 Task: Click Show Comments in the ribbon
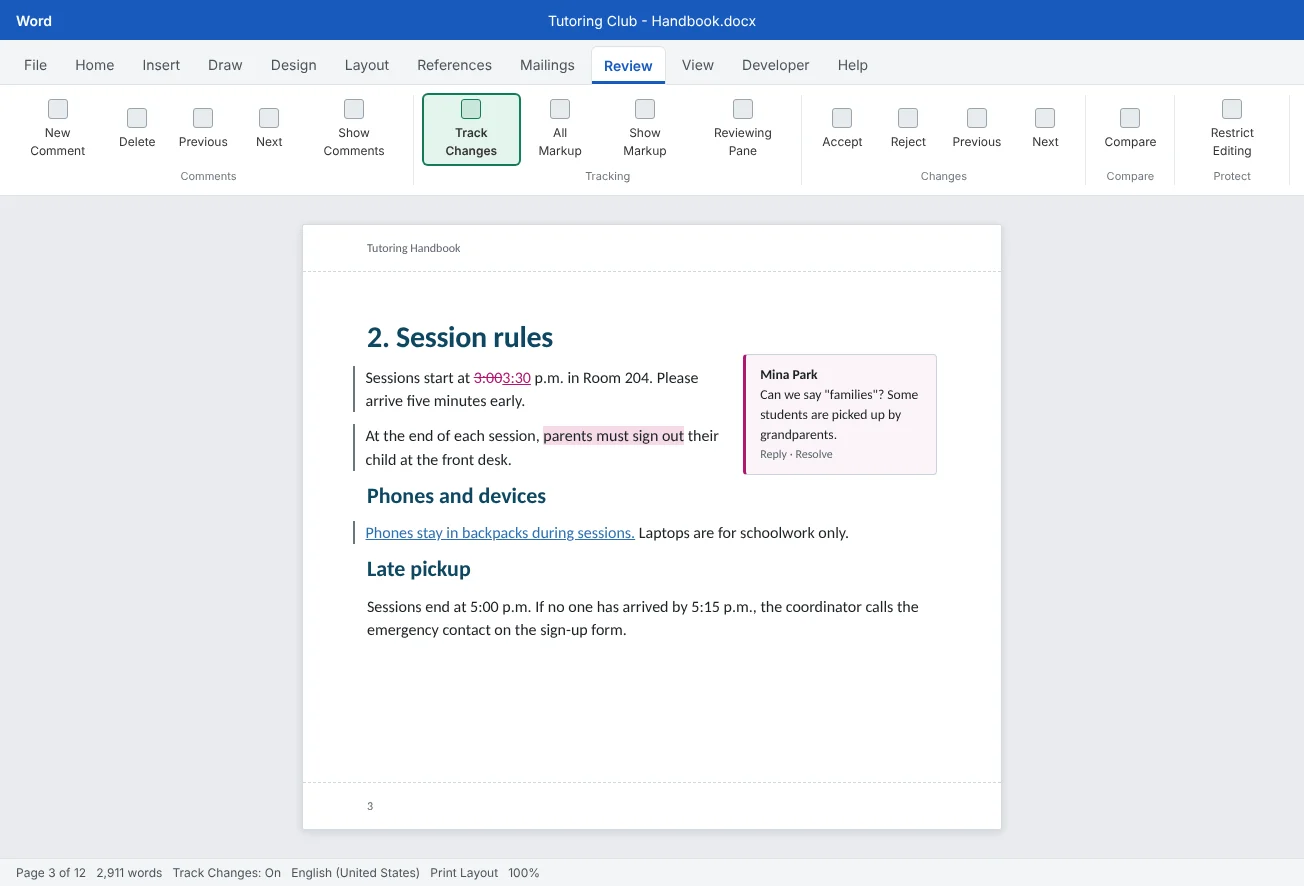coord(354,129)
